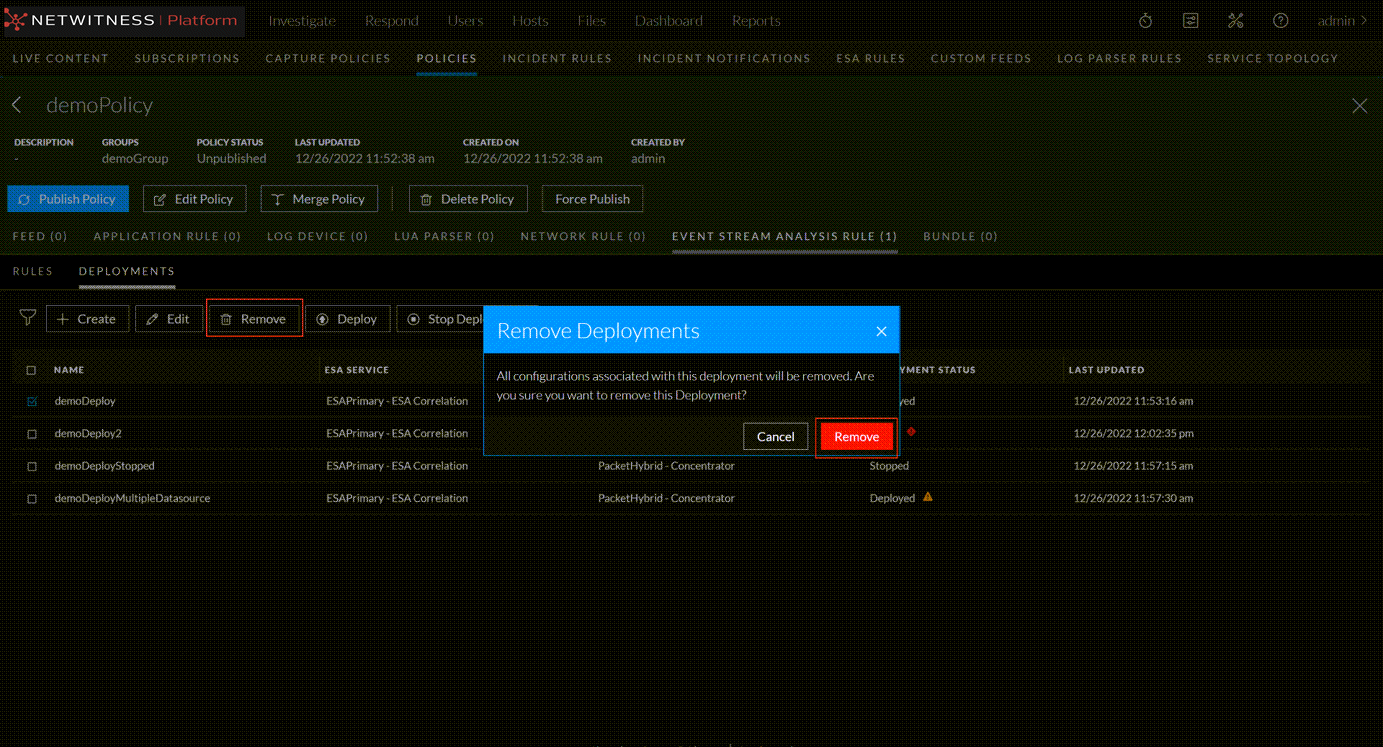
Task: Close the Remove Deployments dialog
Action: (881, 331)
